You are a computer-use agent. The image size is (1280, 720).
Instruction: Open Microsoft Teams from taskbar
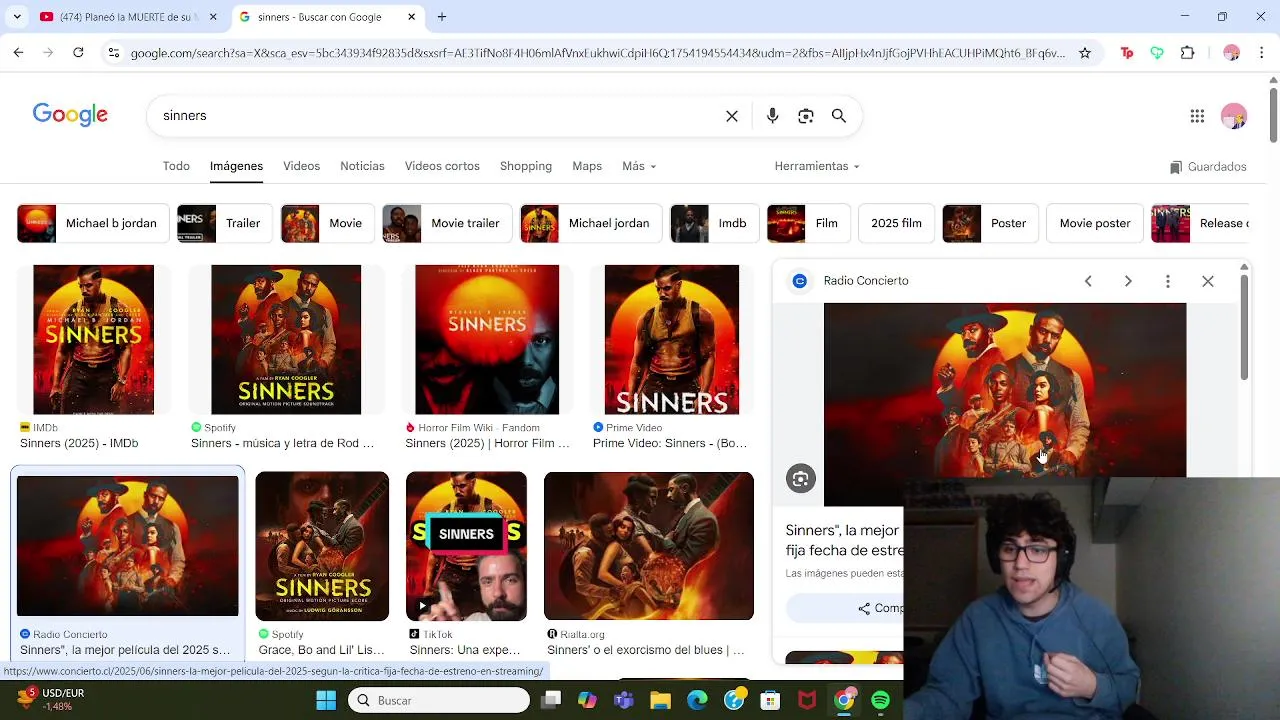coord(624,700)
